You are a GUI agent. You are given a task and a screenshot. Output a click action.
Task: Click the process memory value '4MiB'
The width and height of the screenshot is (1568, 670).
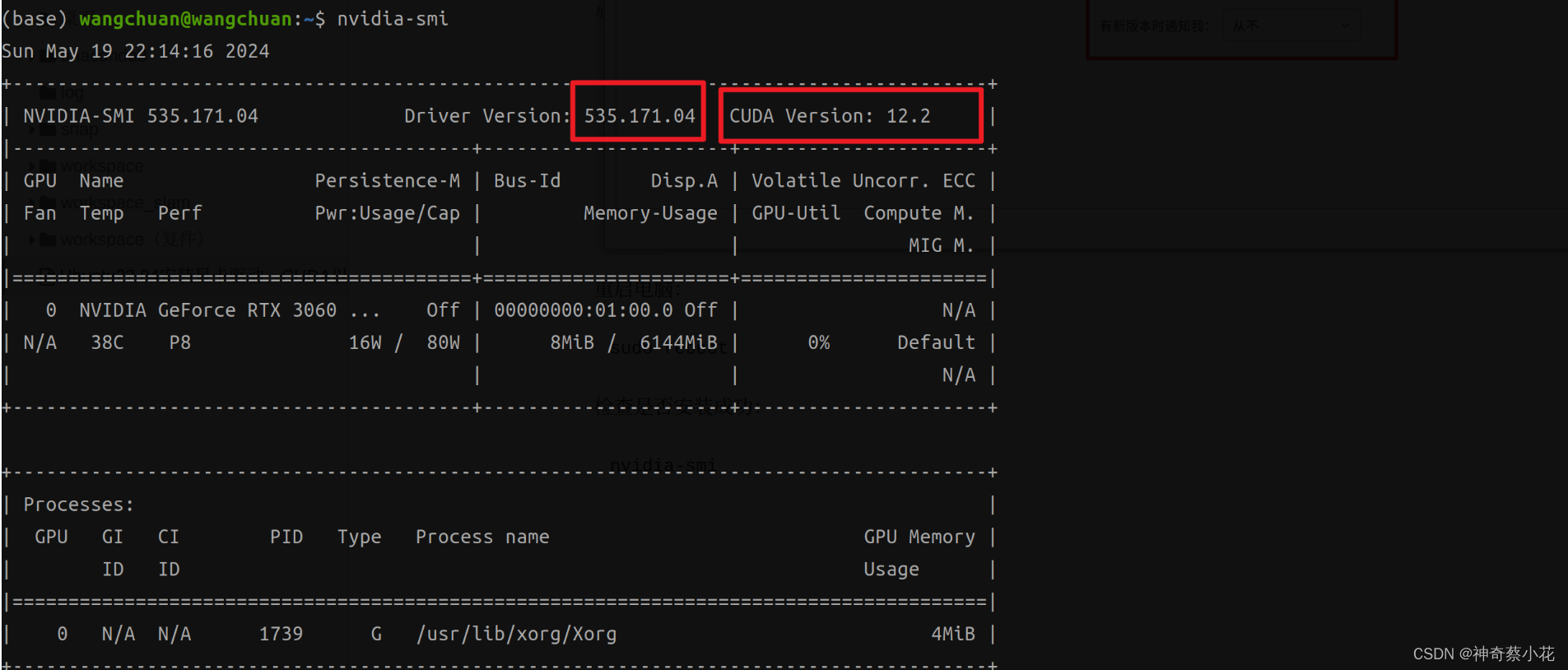coord(953,634)
